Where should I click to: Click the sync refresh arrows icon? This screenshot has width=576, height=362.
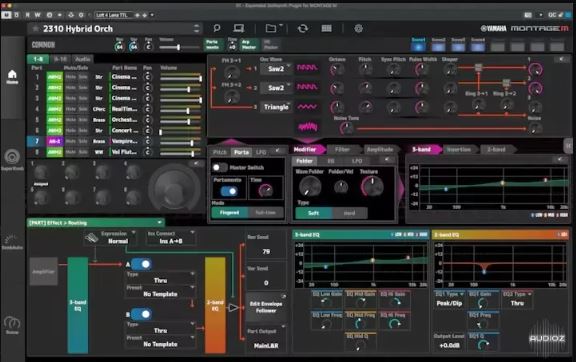(303, 28)
